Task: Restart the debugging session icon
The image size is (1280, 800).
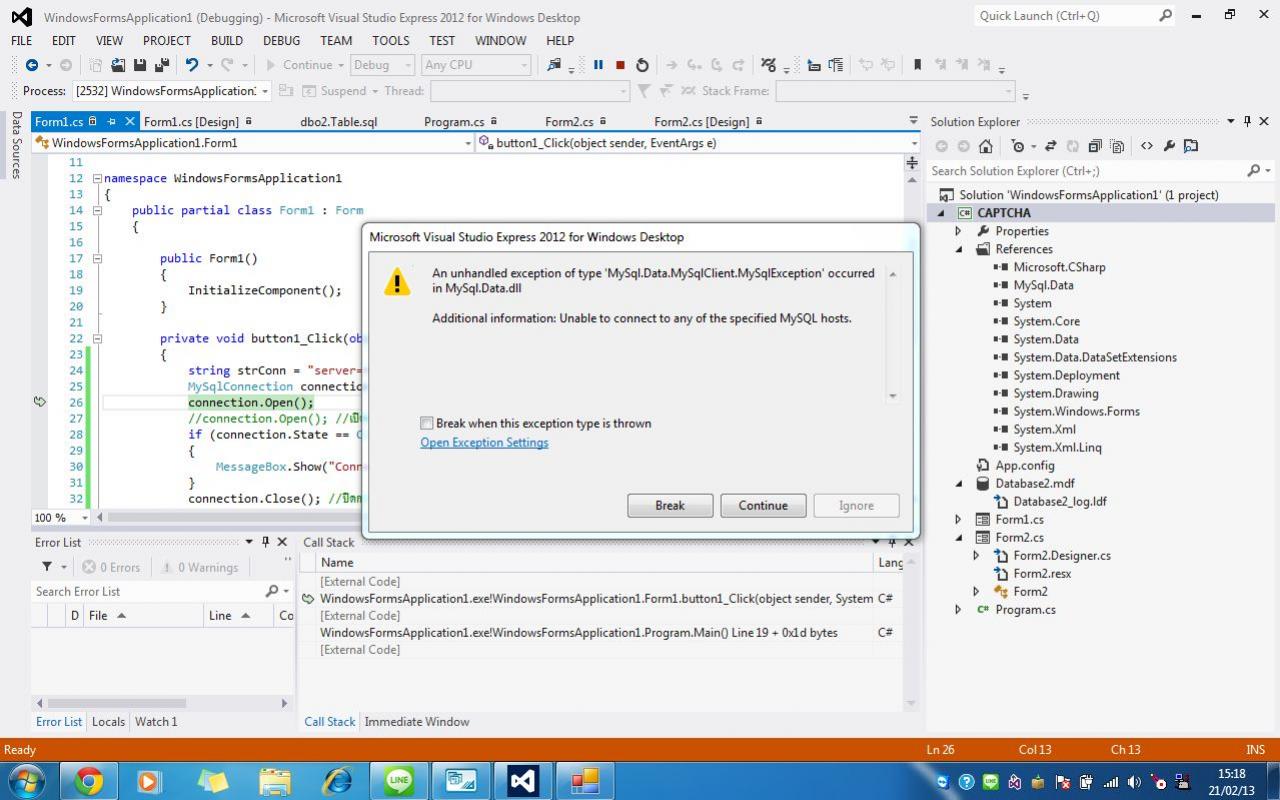Action: click(642, 65)
